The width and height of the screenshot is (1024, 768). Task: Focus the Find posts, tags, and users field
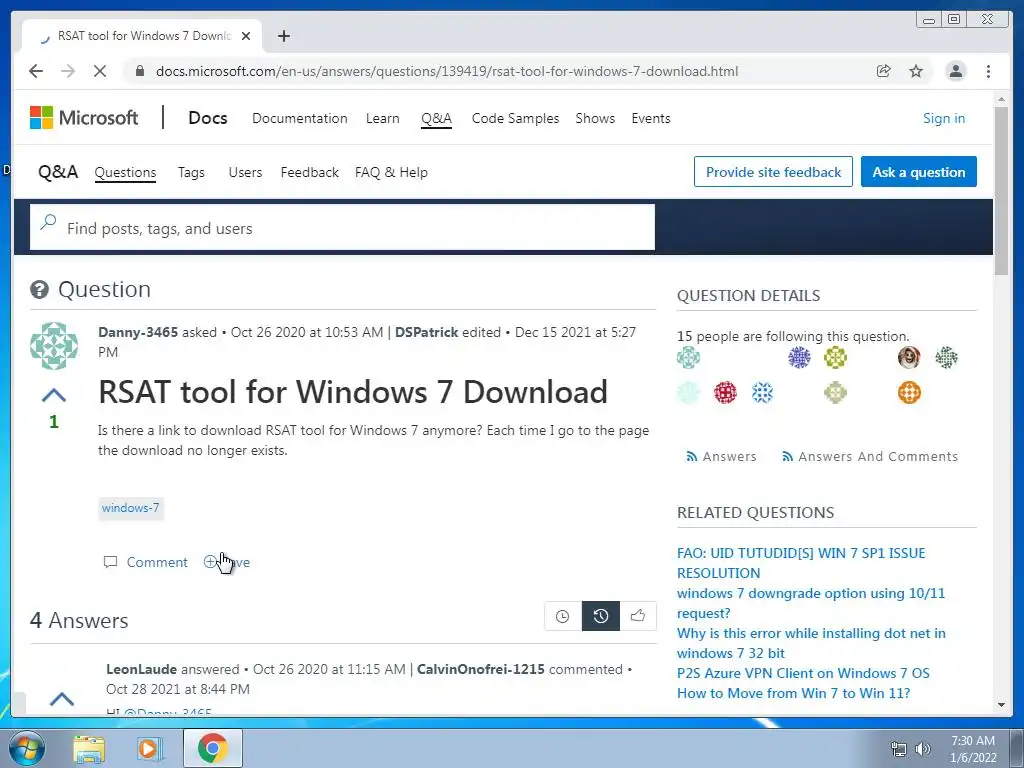click(x=342, y=227)
